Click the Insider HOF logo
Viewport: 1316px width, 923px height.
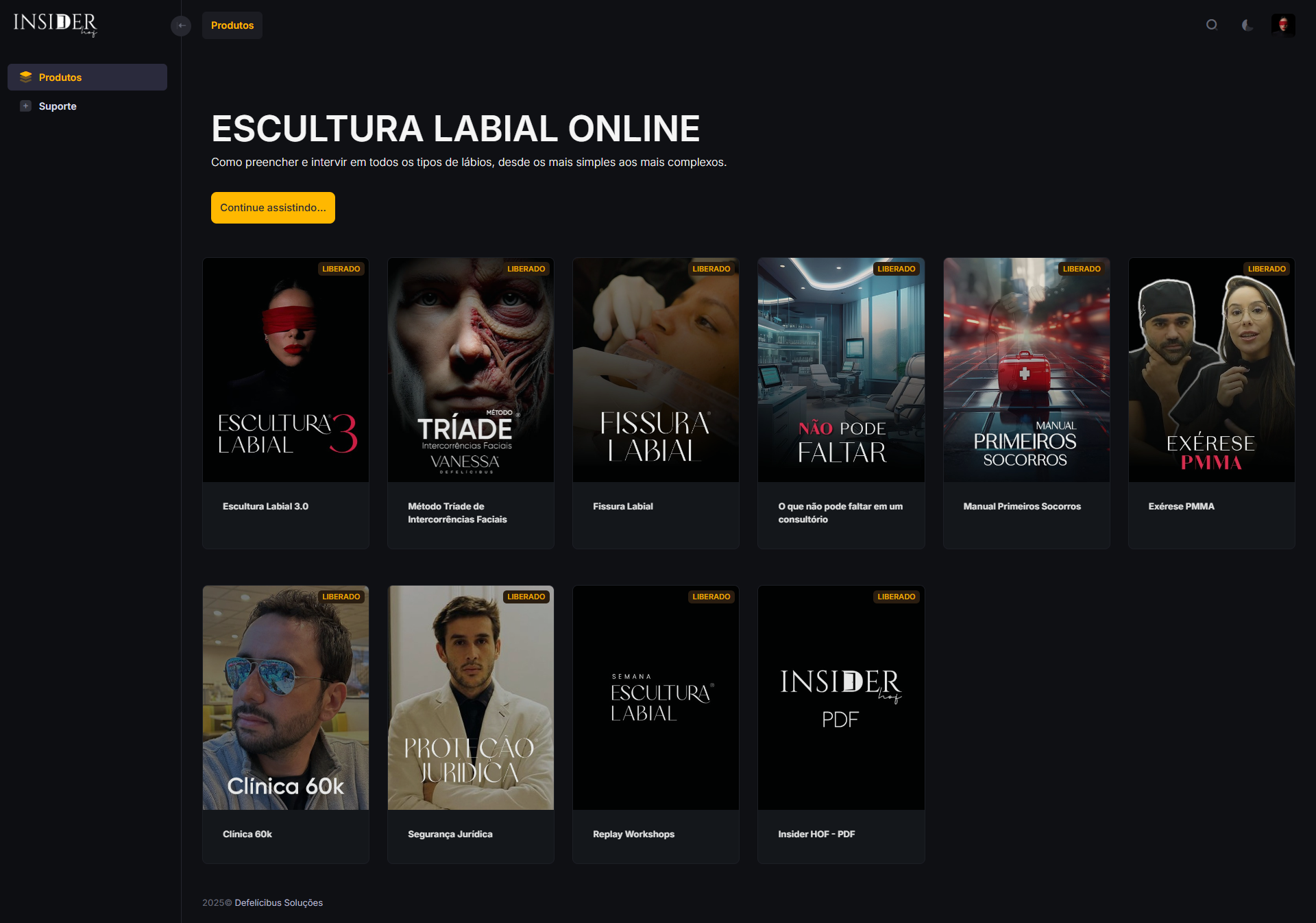click(56, 24)
